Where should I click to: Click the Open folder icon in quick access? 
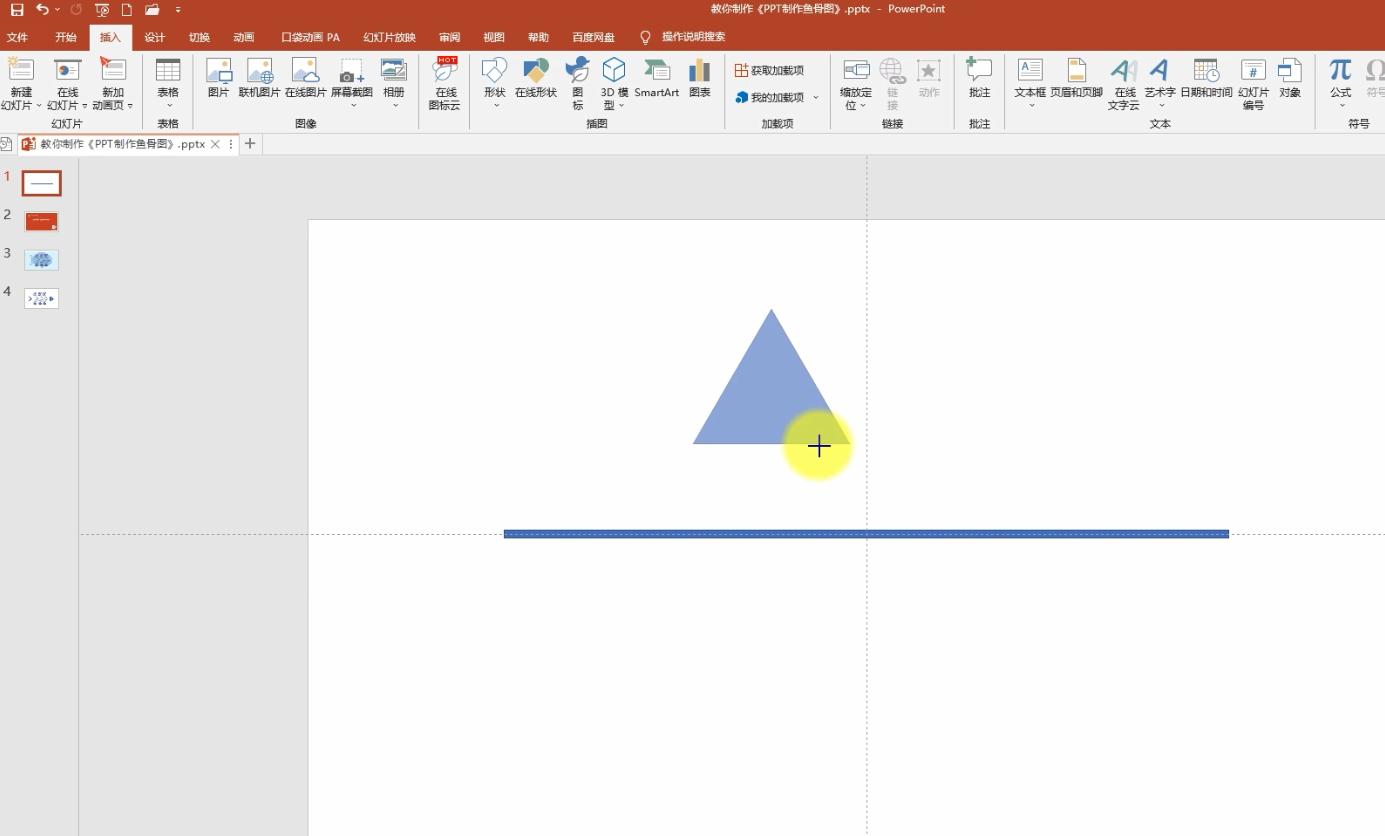pos(152,10)
